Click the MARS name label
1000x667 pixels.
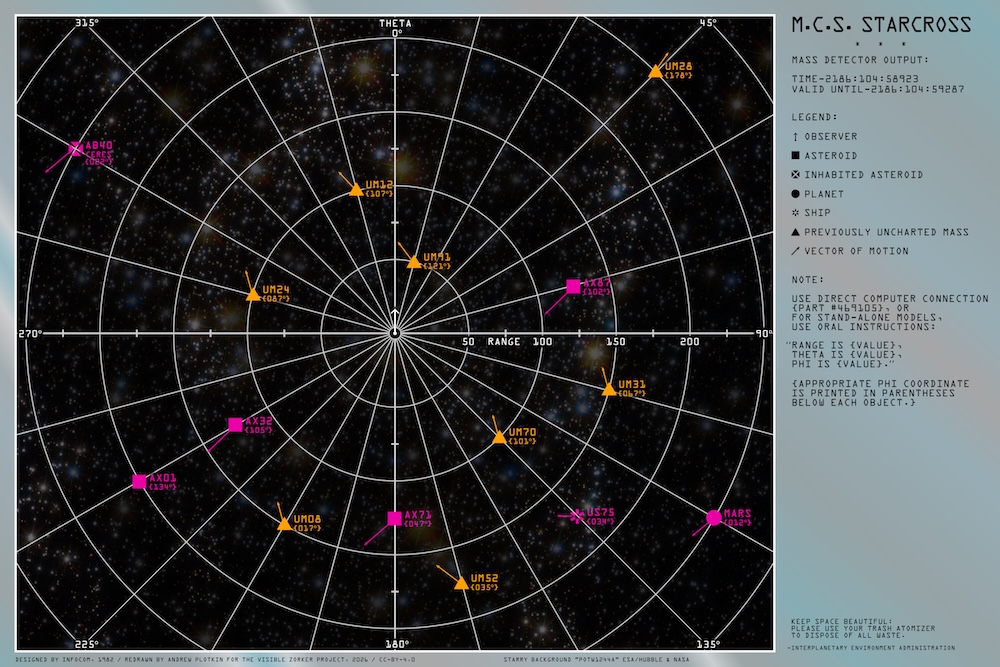pos(737,513)
